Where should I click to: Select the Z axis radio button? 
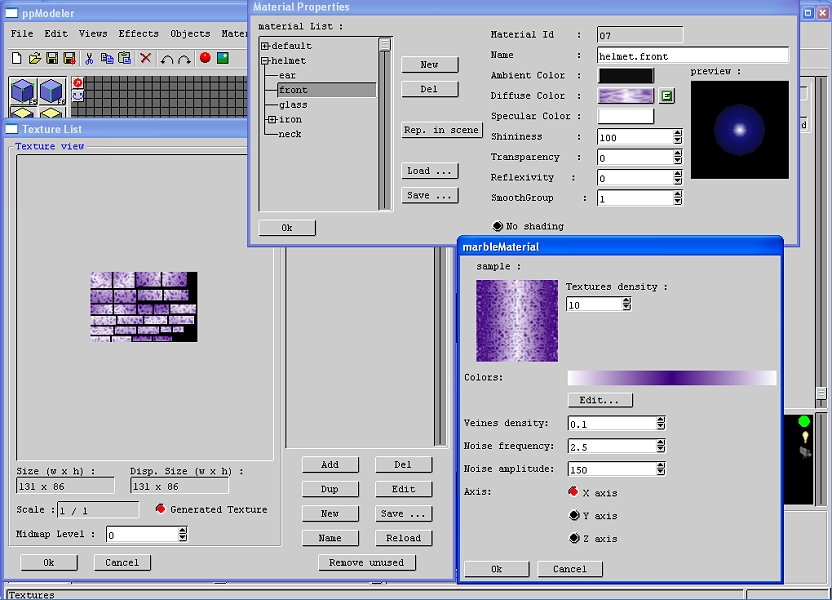click(x=574, y=538)
